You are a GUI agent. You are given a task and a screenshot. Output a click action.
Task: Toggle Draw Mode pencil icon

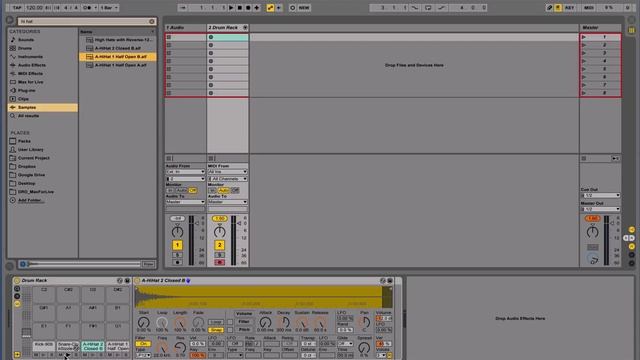tap(549, 7)
